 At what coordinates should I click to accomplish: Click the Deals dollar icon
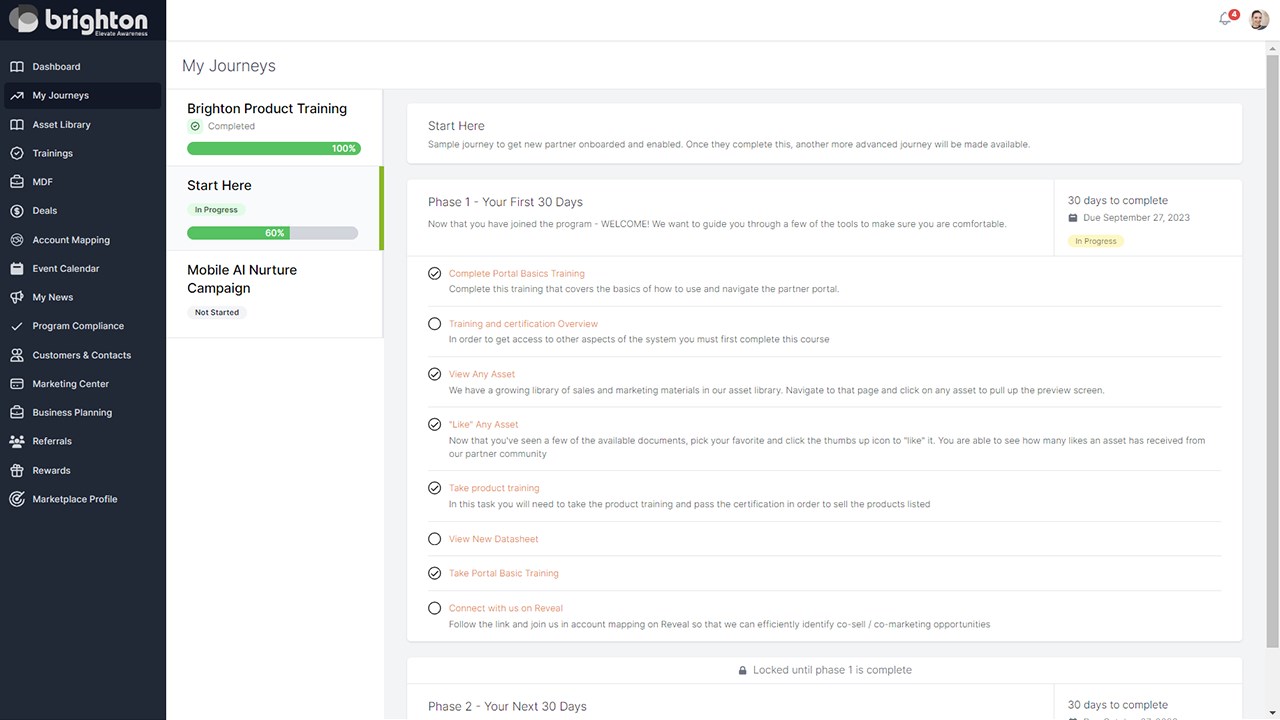click(16, 211)
